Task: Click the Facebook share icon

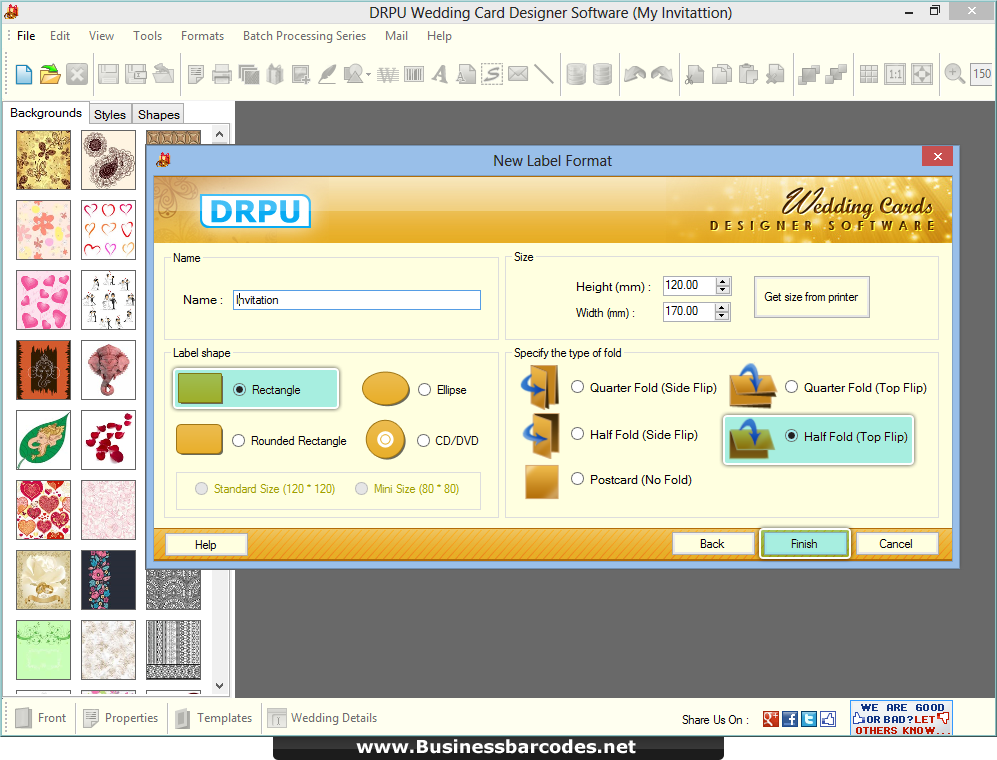Action: (790, 719)
